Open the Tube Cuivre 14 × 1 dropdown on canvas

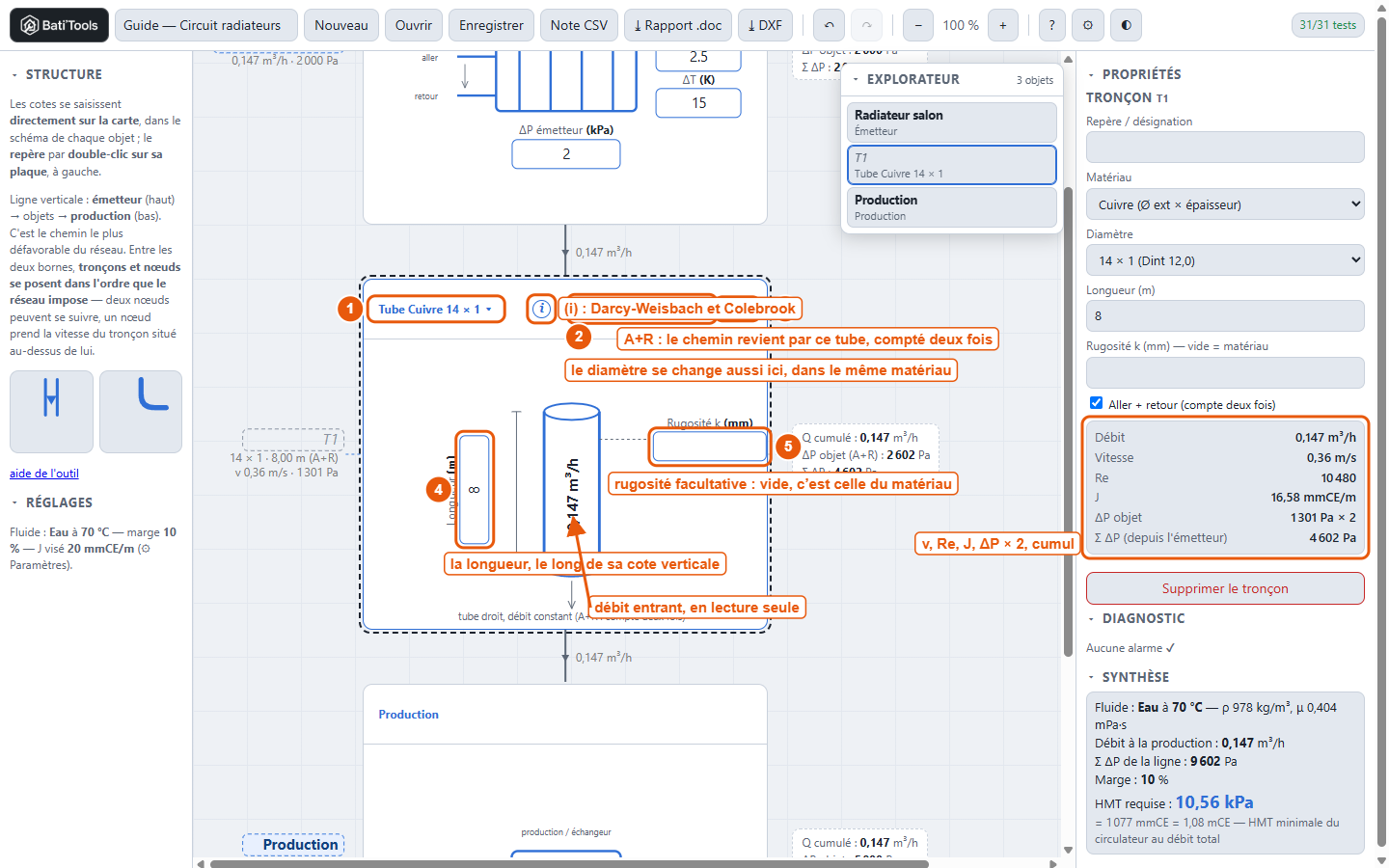point(436,309)
